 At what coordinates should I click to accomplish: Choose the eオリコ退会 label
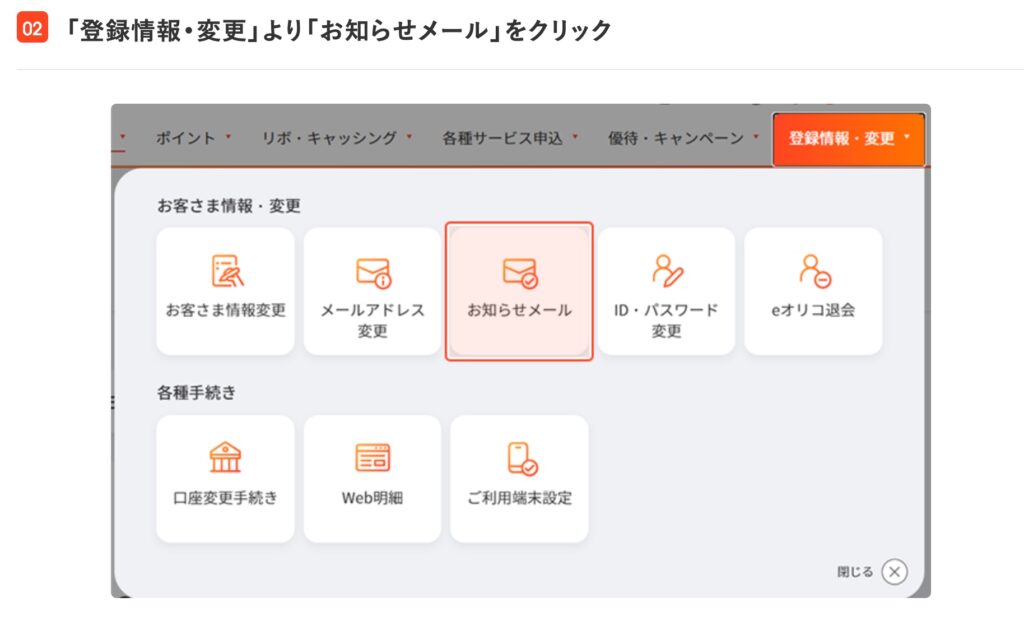(x=813, y=310)
